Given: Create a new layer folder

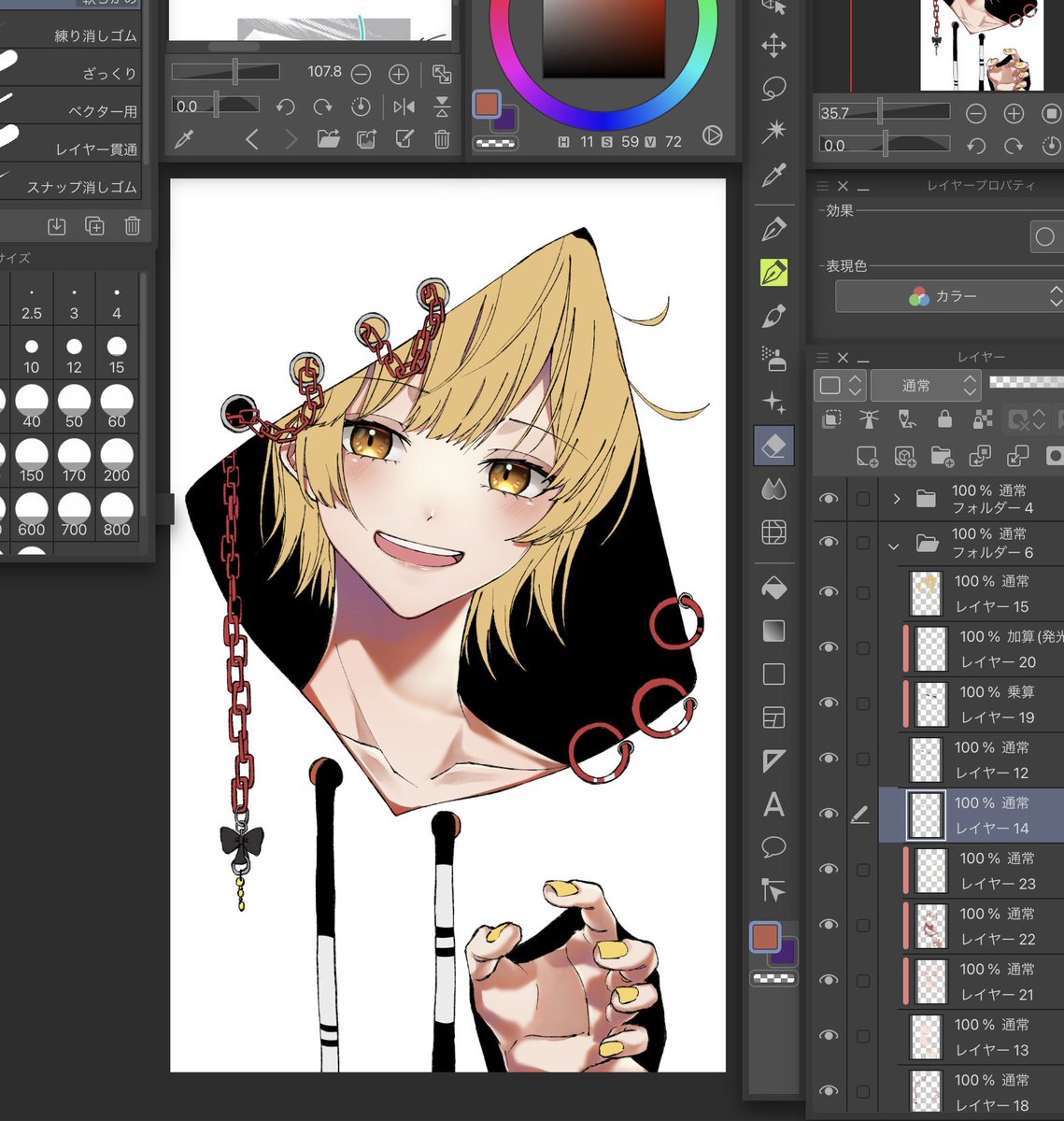Looking at the screenshot, I should [942, 456].
